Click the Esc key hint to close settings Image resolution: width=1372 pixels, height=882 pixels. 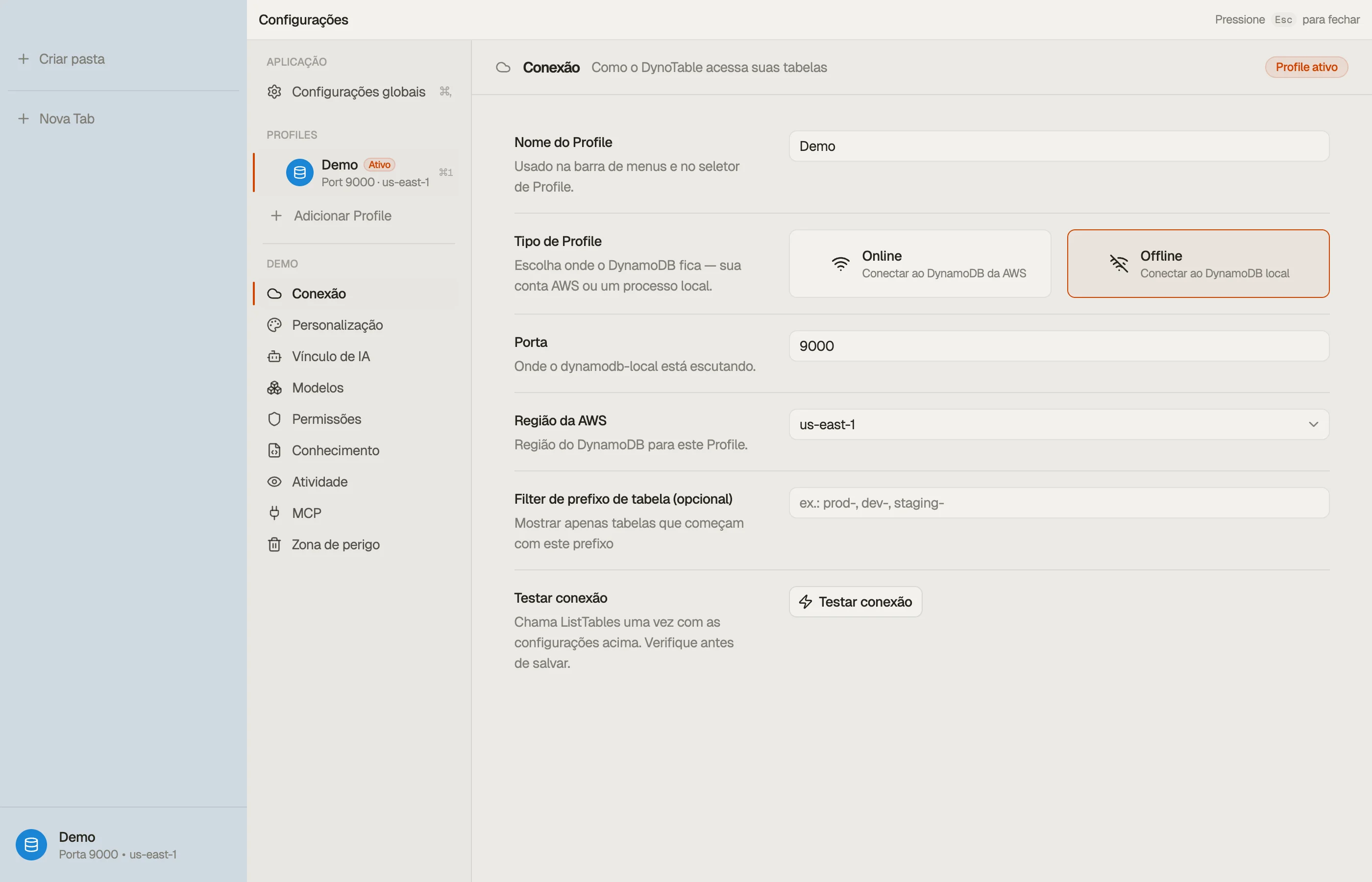[1283, 20]
